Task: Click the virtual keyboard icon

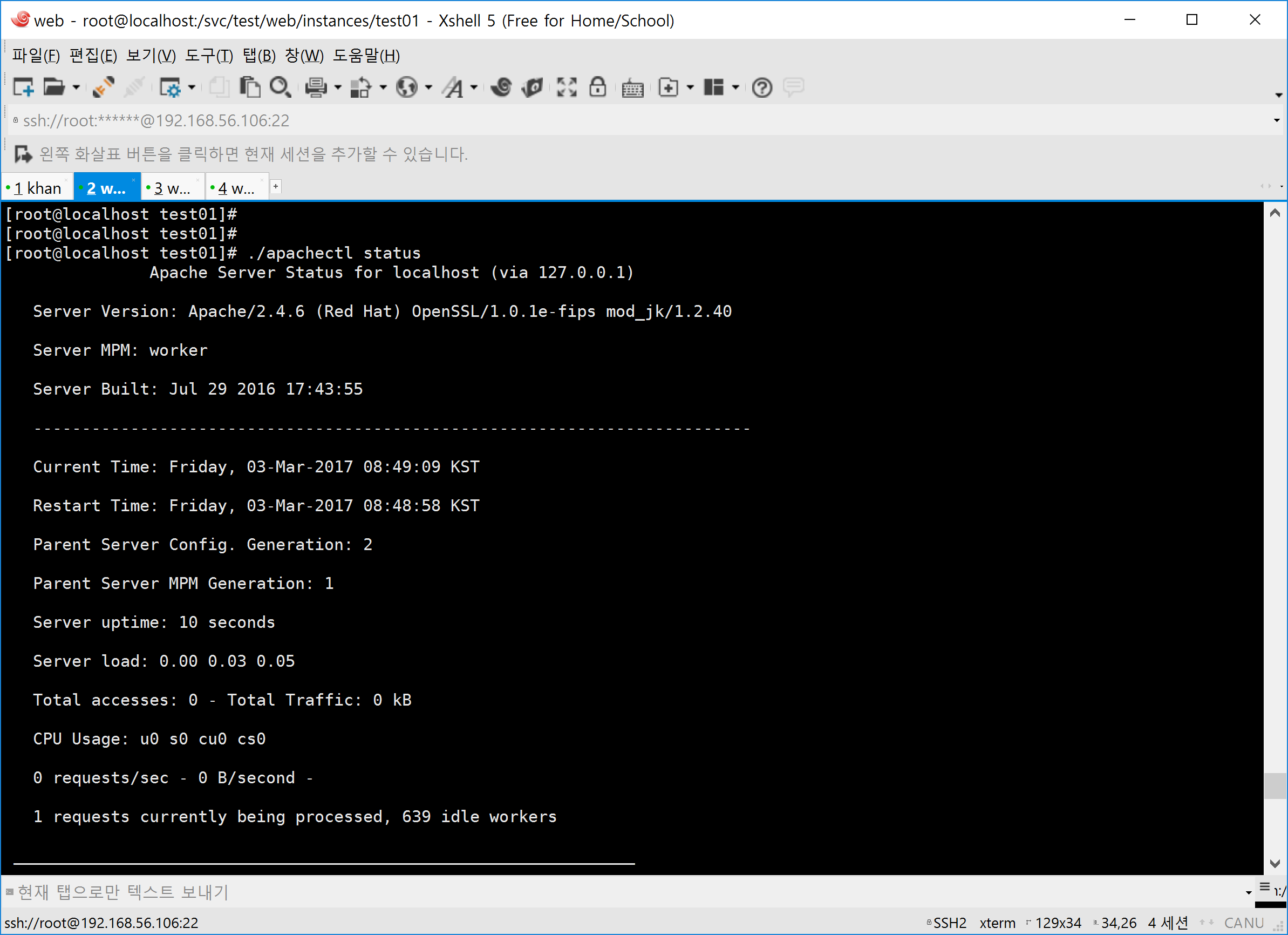Action: (x=632, y=89)
